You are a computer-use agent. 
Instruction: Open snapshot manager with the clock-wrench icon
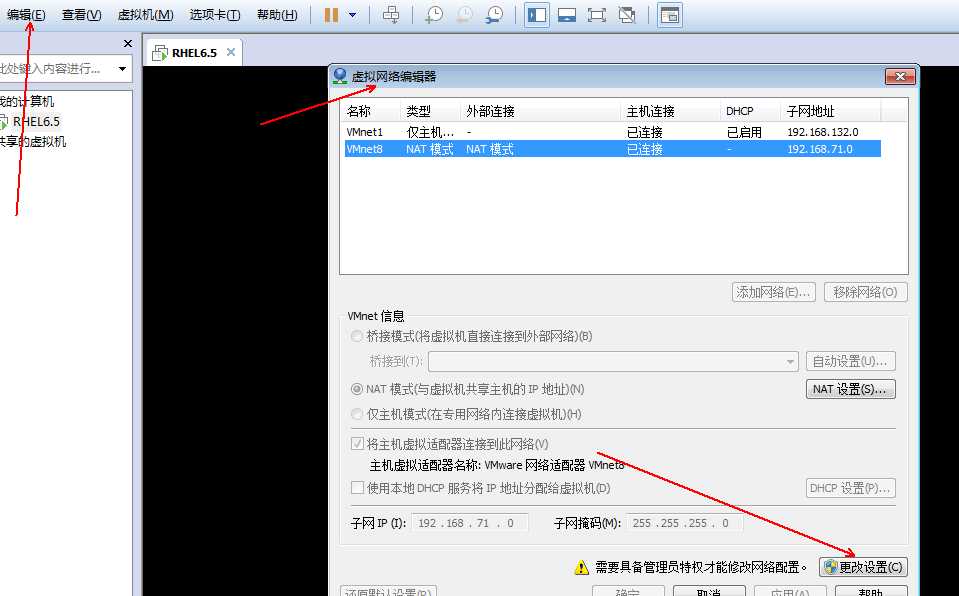[x=494, y=15]
